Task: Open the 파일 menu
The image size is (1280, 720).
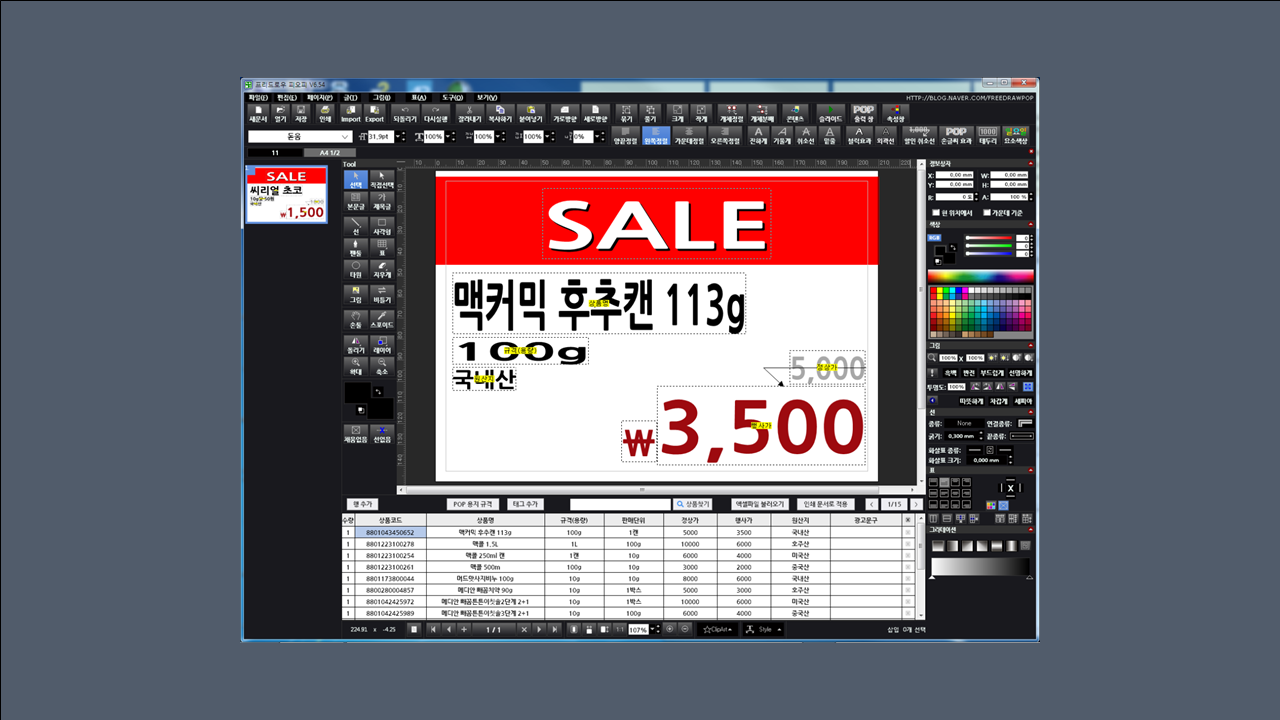Action: (x=258, y=97)
